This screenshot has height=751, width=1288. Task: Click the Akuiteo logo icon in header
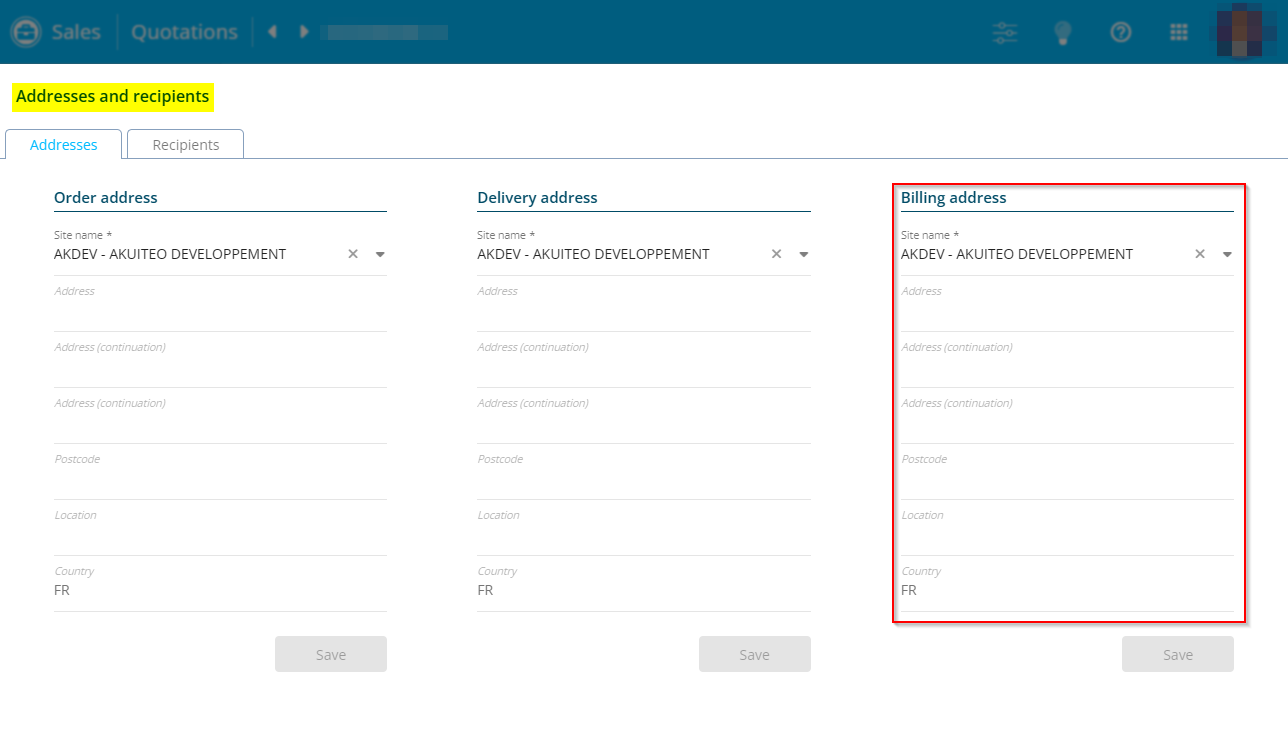pos(25,32)
